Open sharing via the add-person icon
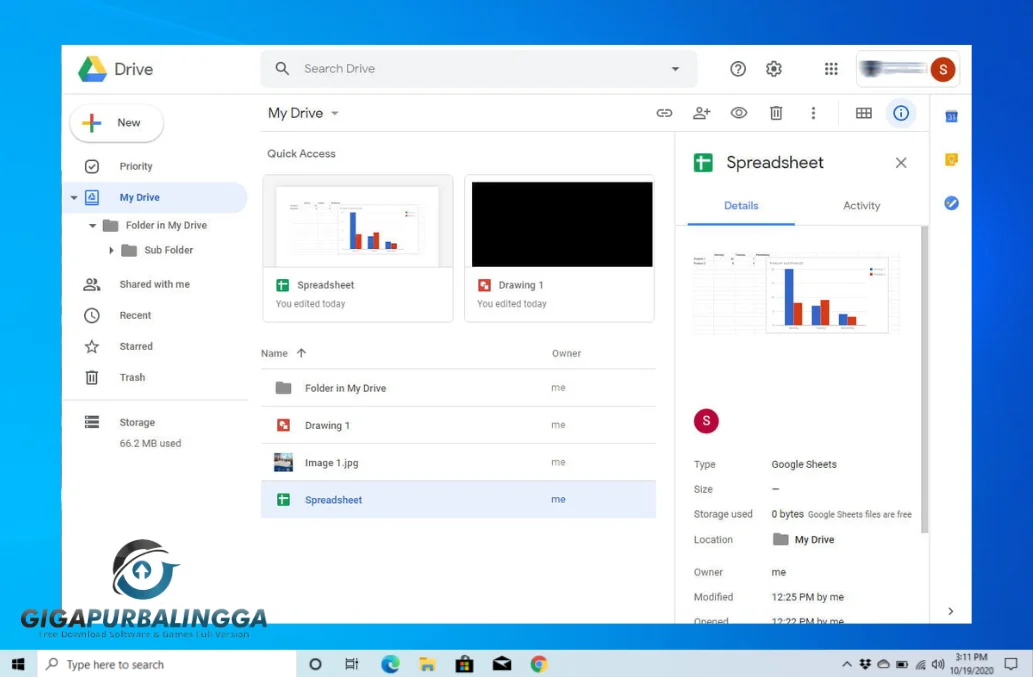1033x677 pixels. [701, 113]
